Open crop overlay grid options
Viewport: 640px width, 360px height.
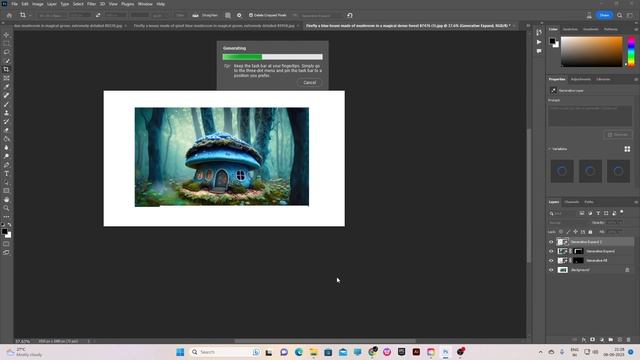(228, 15)
